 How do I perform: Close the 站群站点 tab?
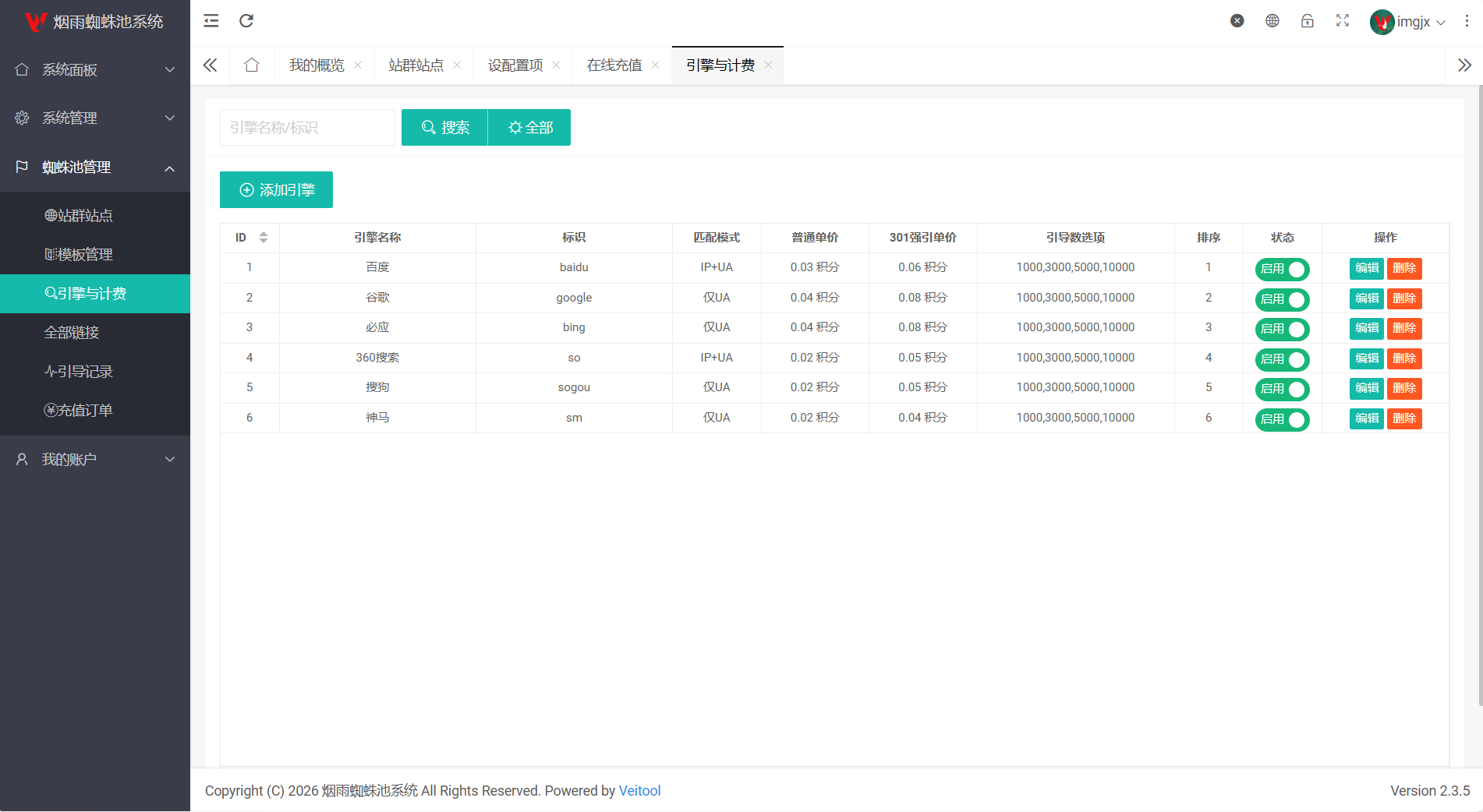pos(457,65)
